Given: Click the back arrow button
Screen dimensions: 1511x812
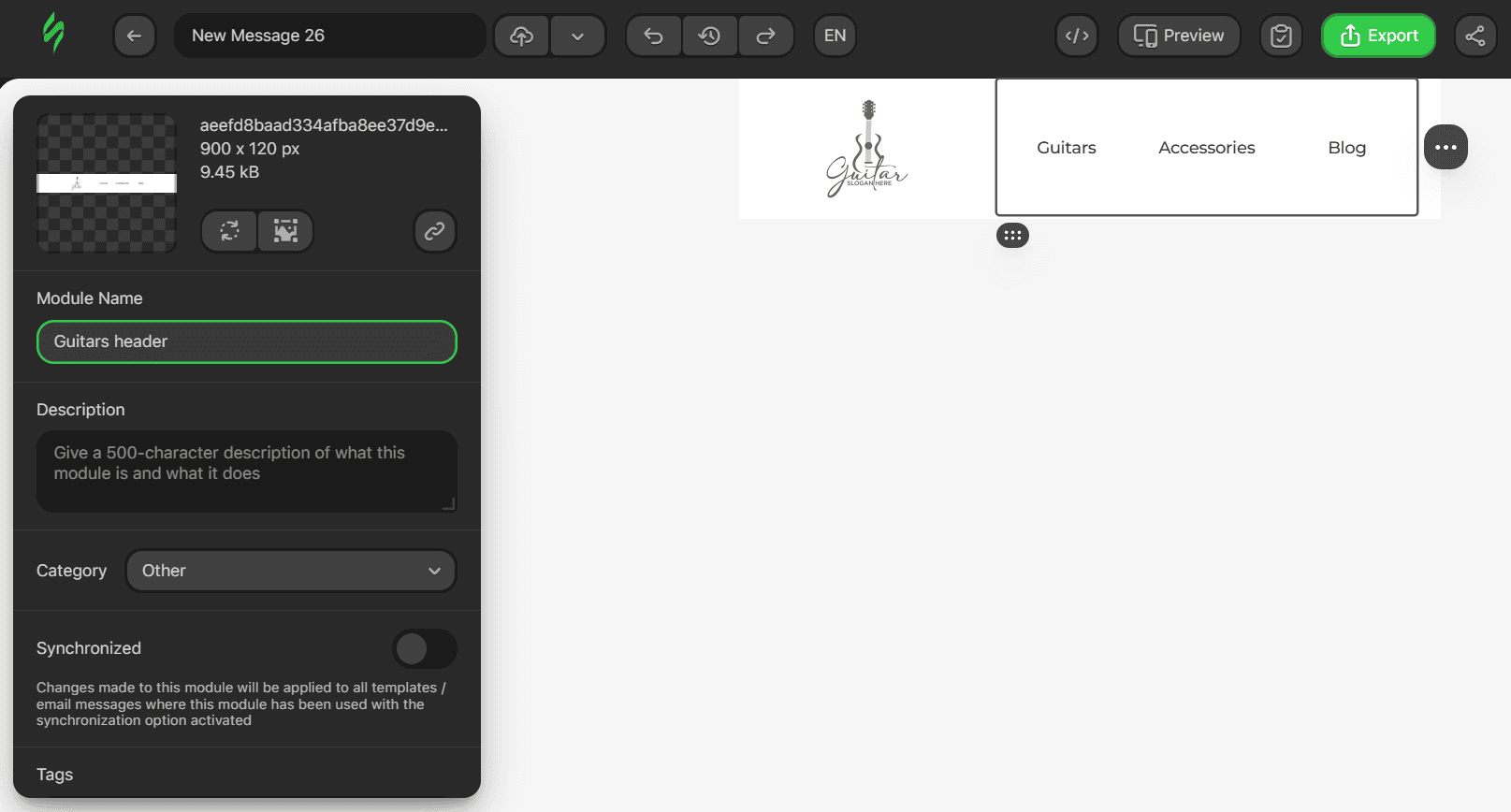Looking at the screenshot, I should (135, 36).
